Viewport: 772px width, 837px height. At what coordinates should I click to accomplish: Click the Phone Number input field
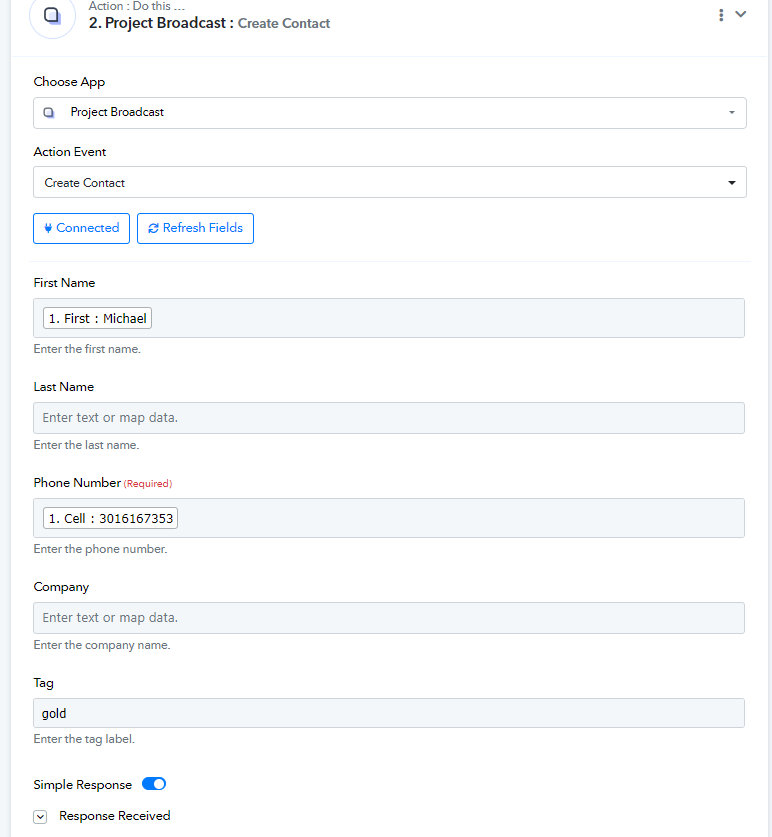click(389, 518)
